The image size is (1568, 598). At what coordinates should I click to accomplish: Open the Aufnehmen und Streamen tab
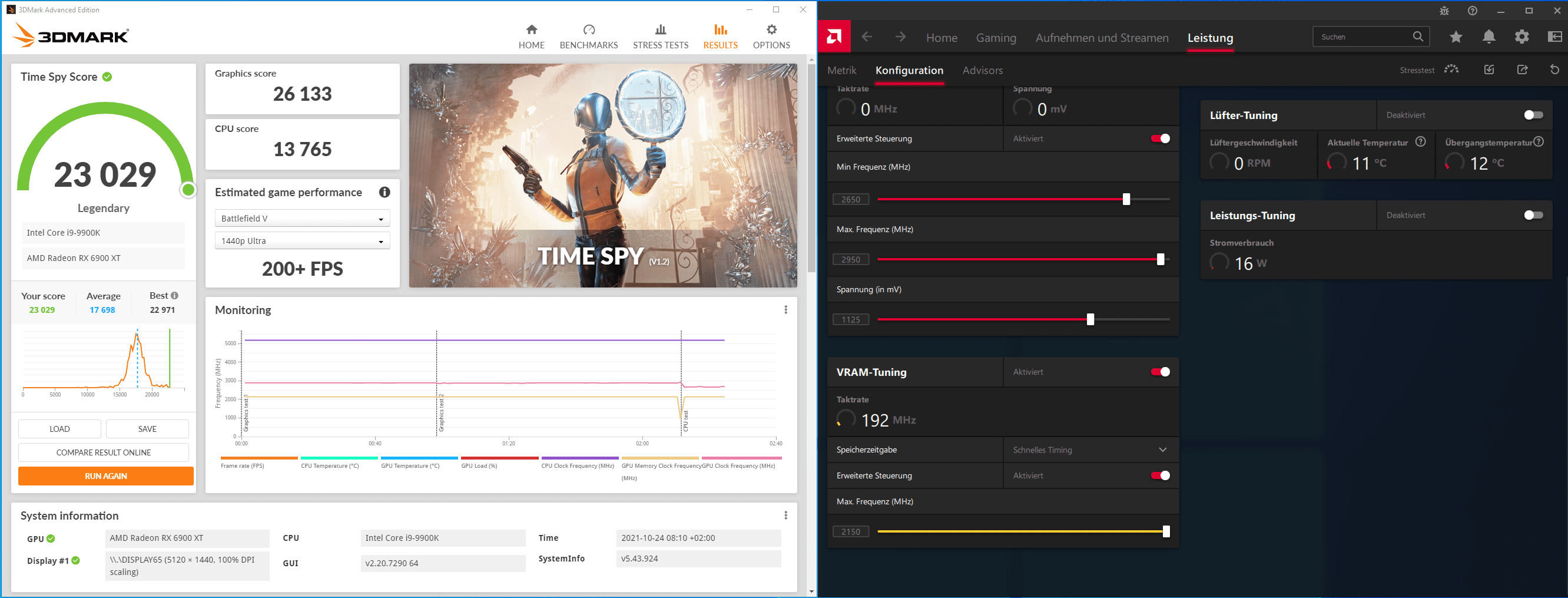(x=1102, y=38)
